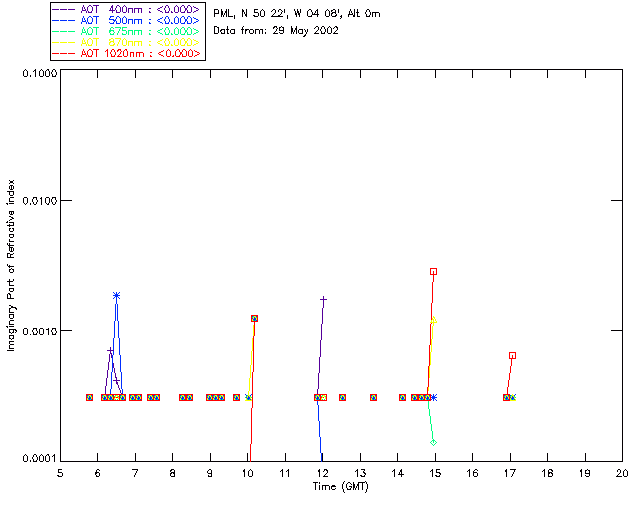Click the red square peak marker just after 10:00

coord(254,318)
